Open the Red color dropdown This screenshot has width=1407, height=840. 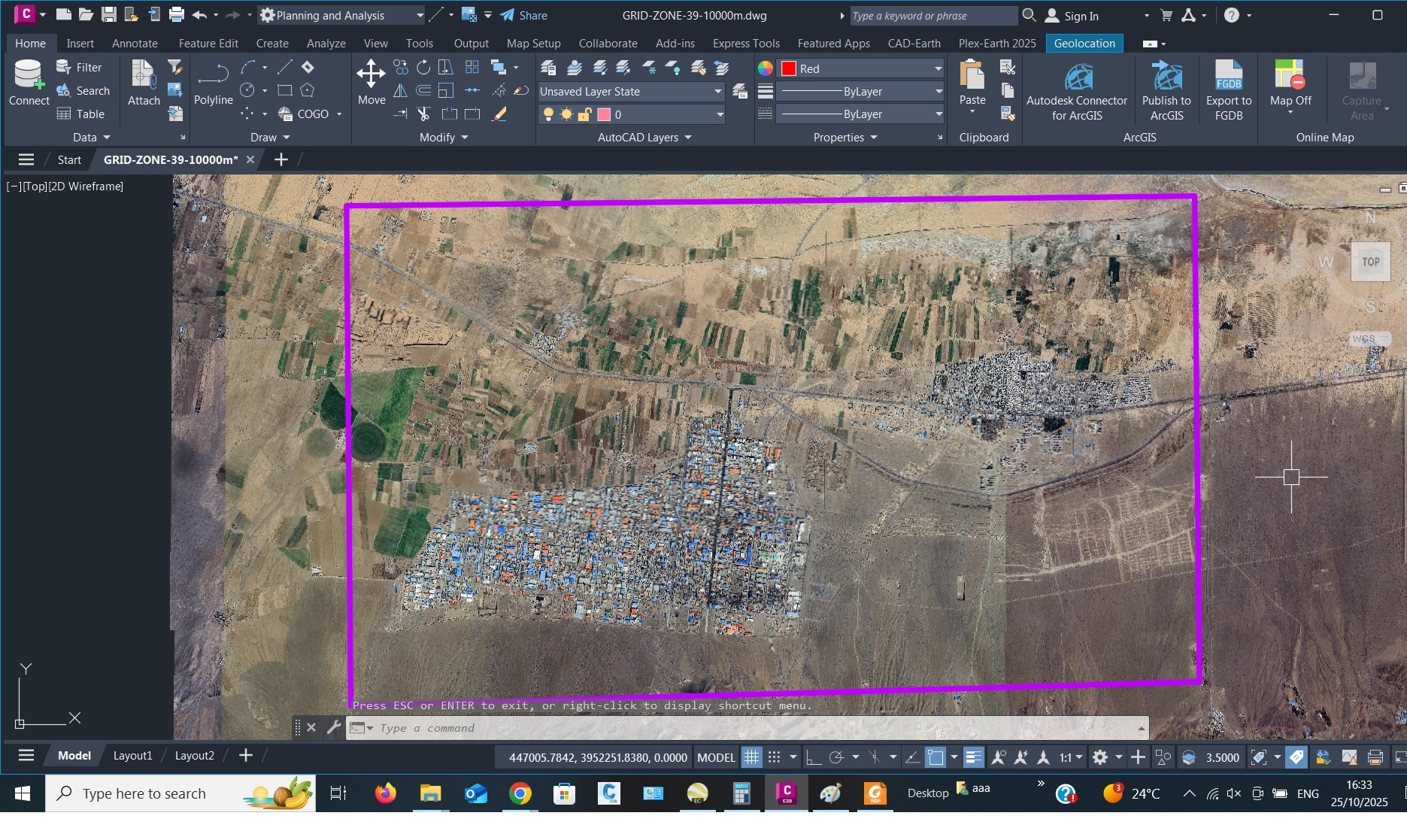(861, 68)
